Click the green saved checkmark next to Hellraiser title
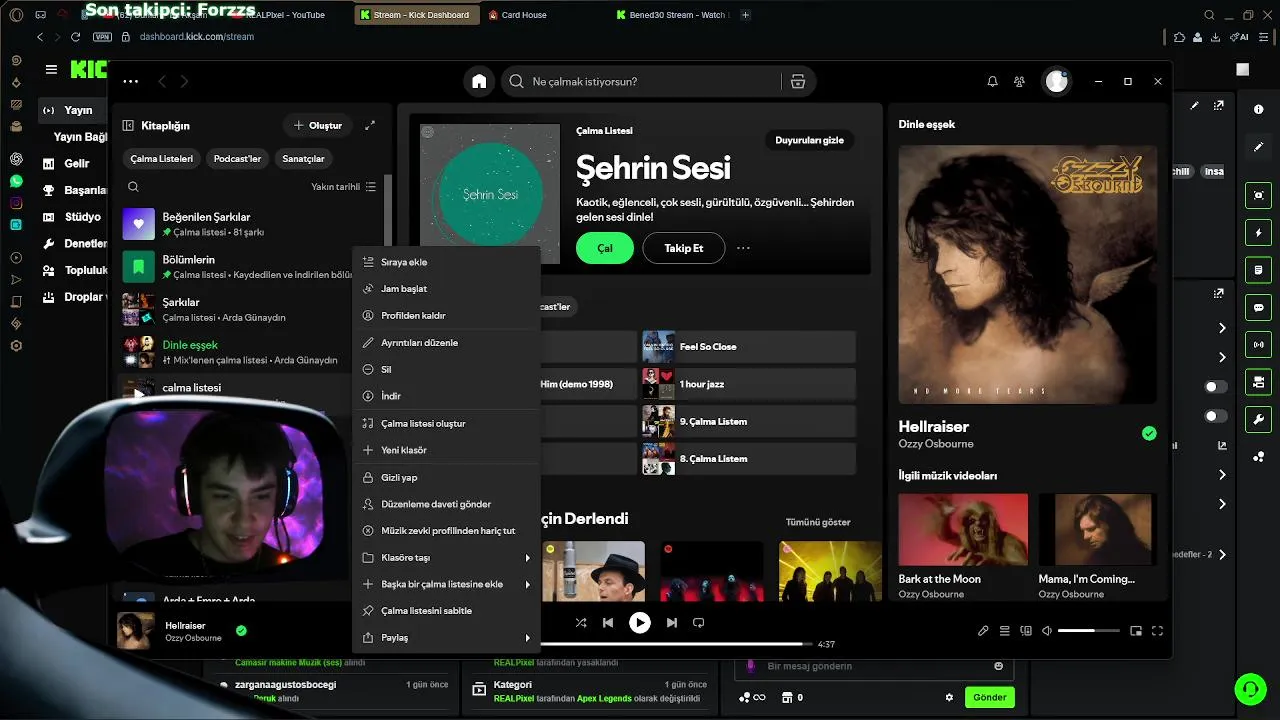The image size is (1280, 720). (x=1149, y=433)
